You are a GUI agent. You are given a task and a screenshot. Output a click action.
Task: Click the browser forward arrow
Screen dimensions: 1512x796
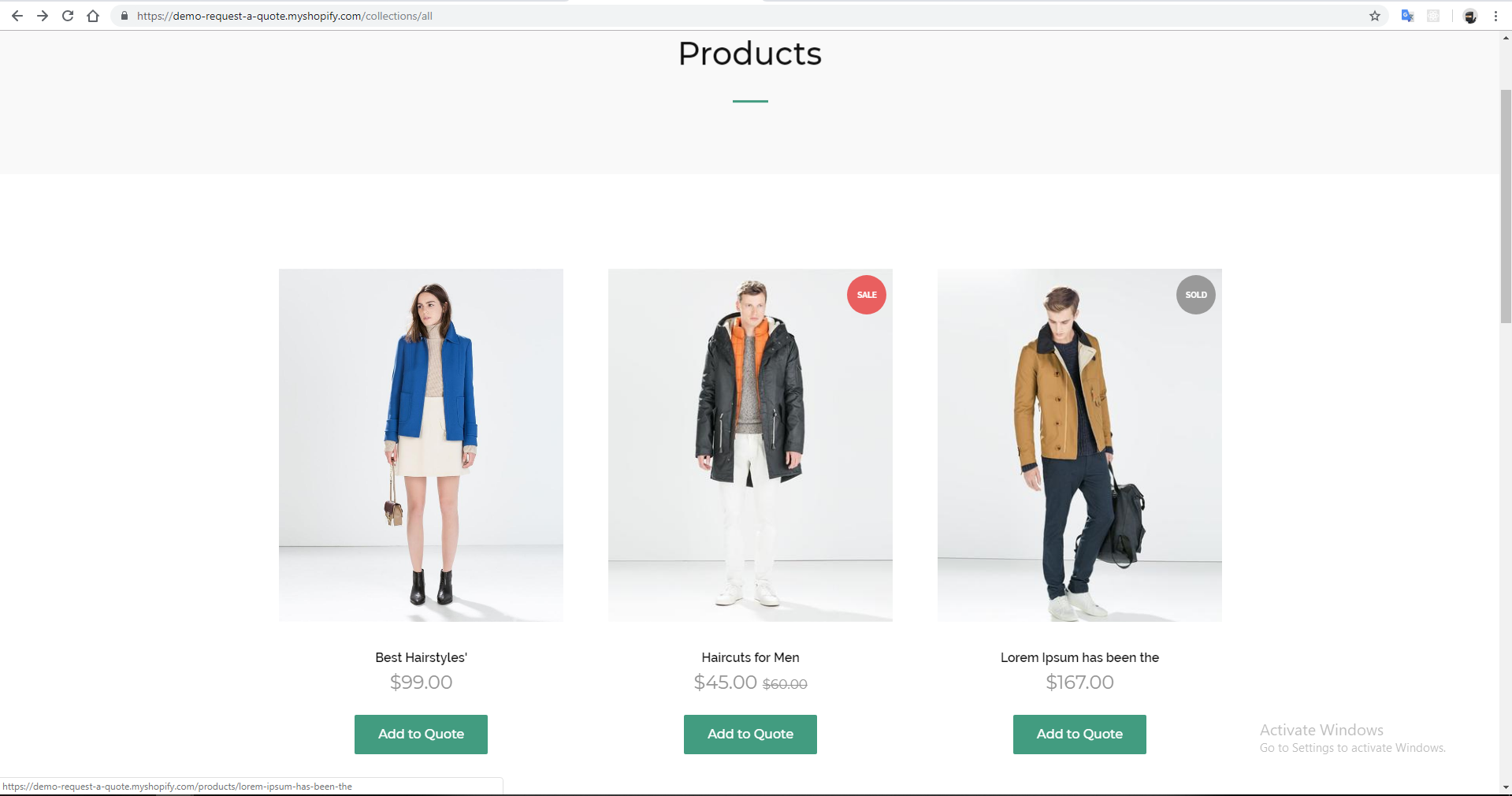tap(43, 16)
